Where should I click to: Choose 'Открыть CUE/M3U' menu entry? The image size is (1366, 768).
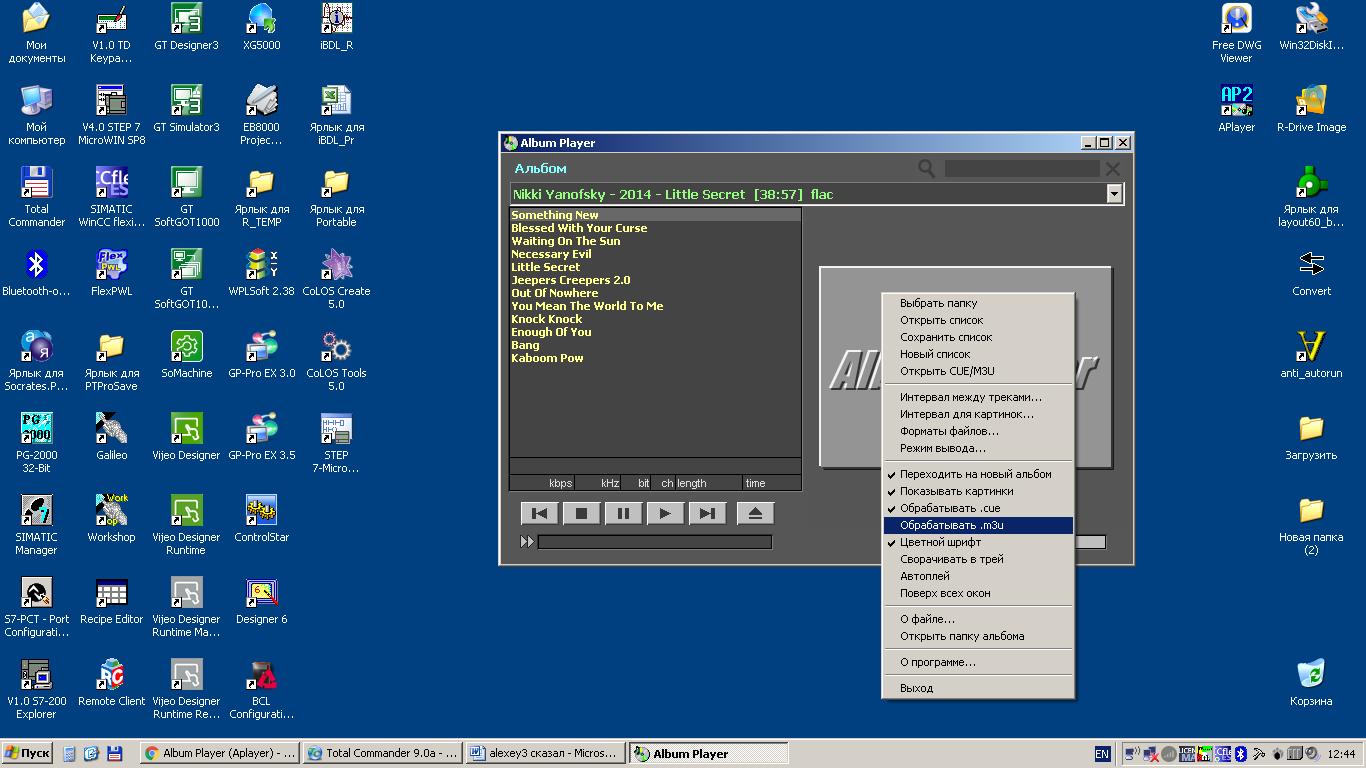click(978, 371)
